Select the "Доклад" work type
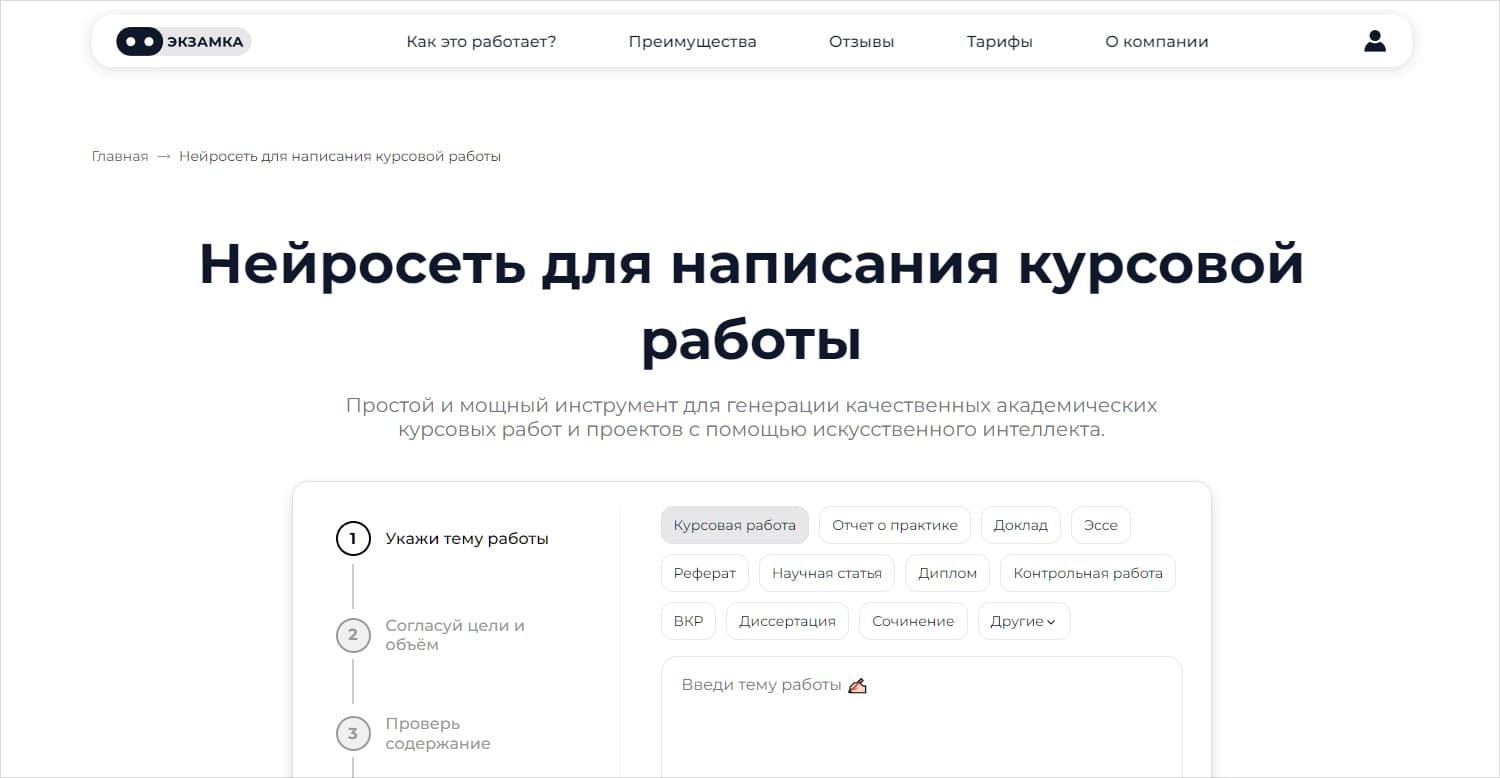 (1020, 524)
